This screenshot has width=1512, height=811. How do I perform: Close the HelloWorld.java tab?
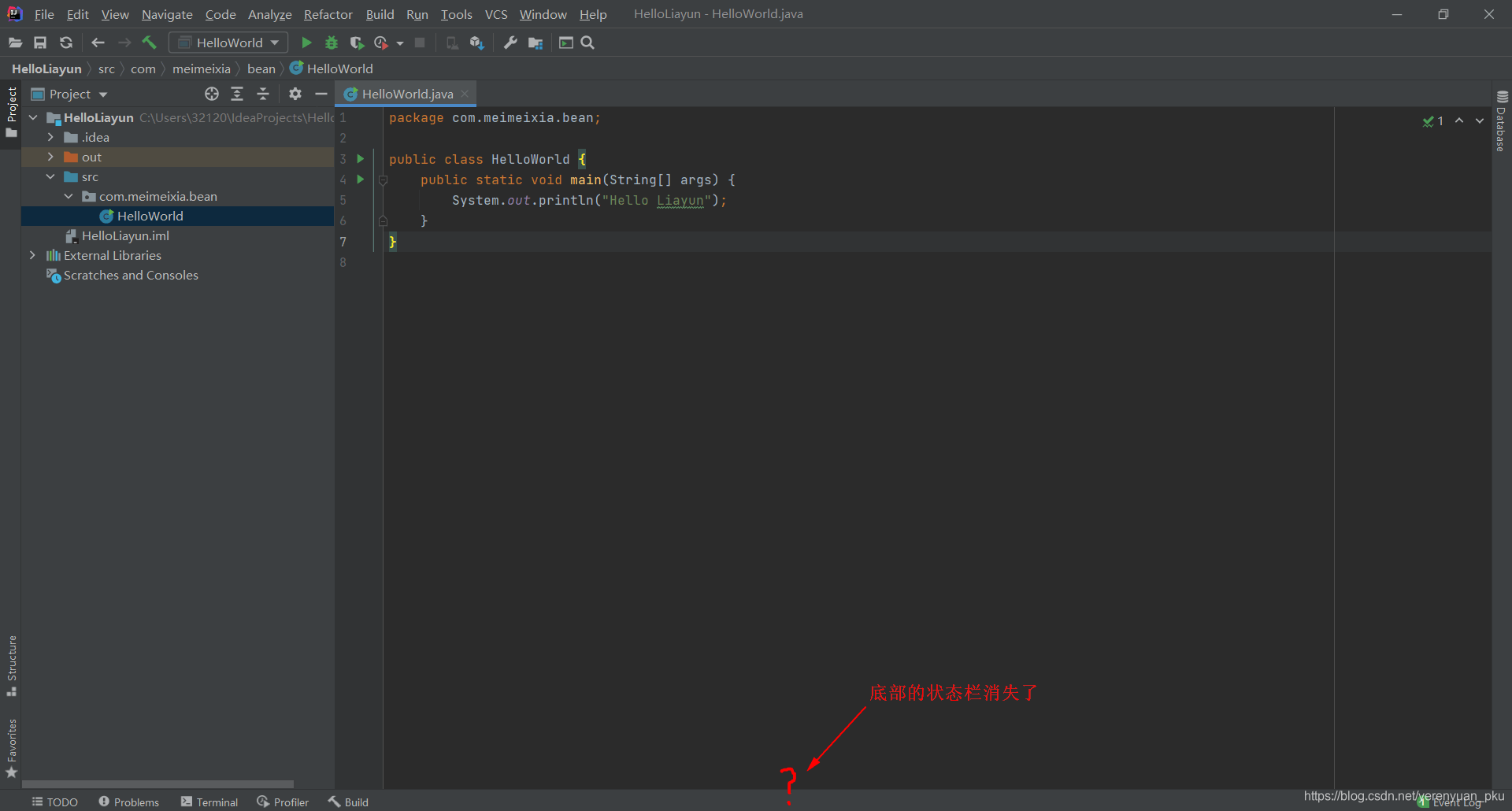tap(465, 94)
